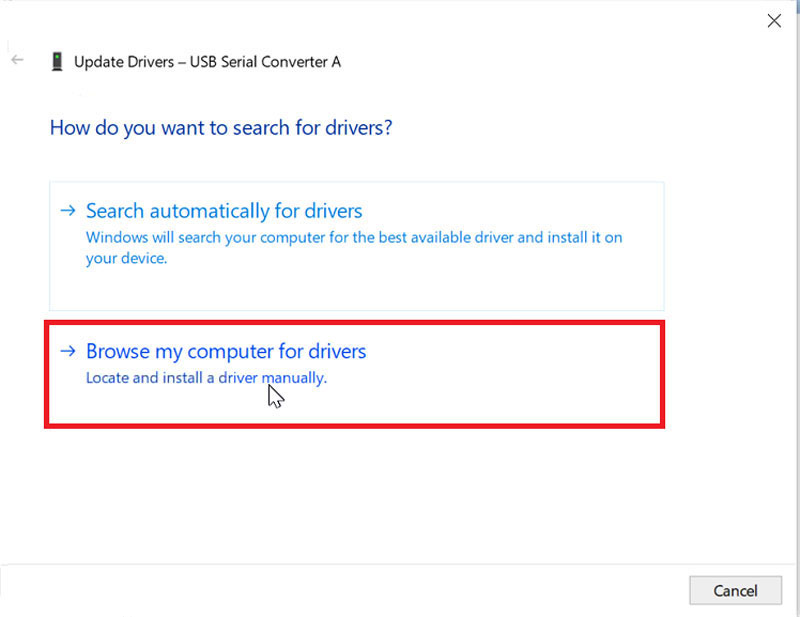This screenshot has width=800, height=617.
Task: Click the 'Locate and install a driver manually' text
Action: pyautogui.click(x=206, y=378)
